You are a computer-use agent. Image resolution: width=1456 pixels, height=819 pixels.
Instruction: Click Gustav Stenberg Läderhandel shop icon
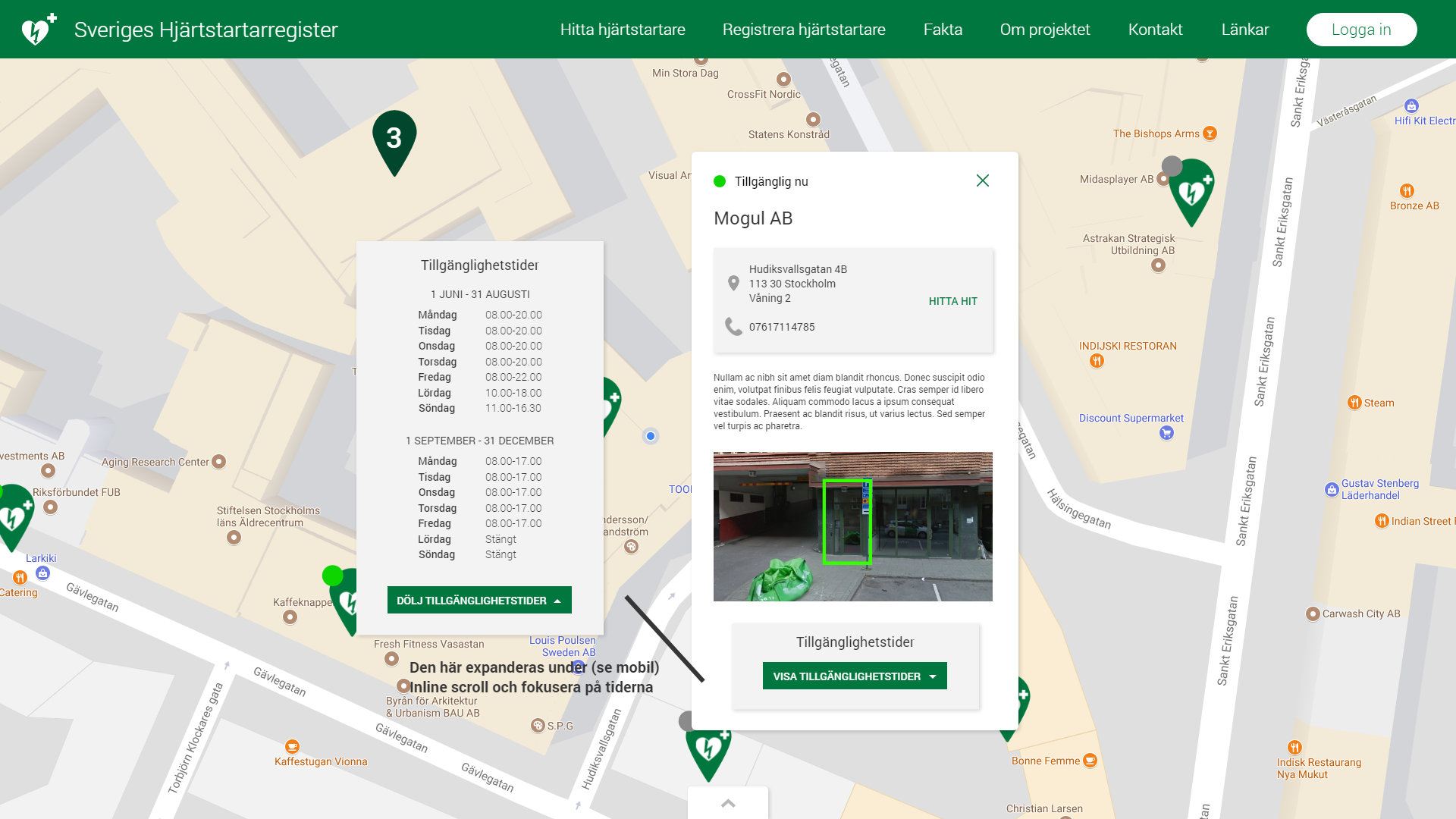(1332, 489)
